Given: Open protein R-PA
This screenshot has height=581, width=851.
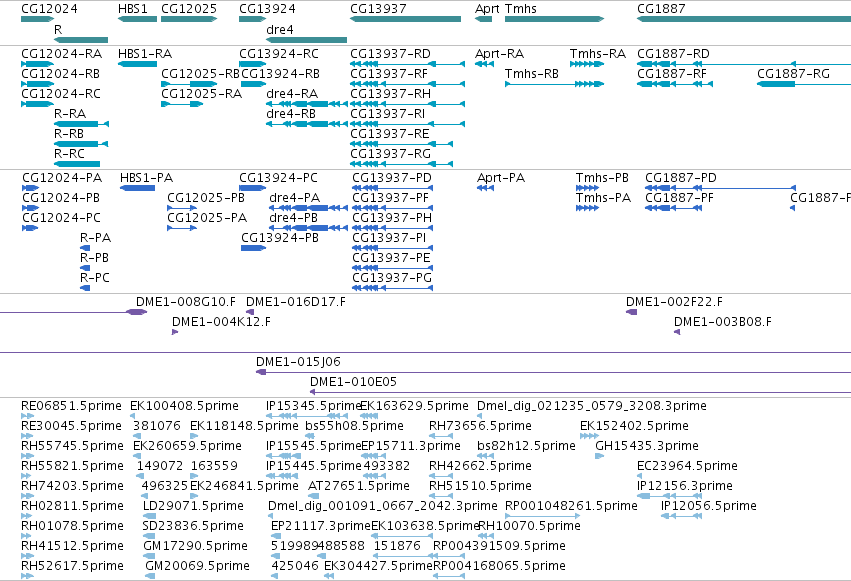Looking at the screenshot, I should 96,238.
